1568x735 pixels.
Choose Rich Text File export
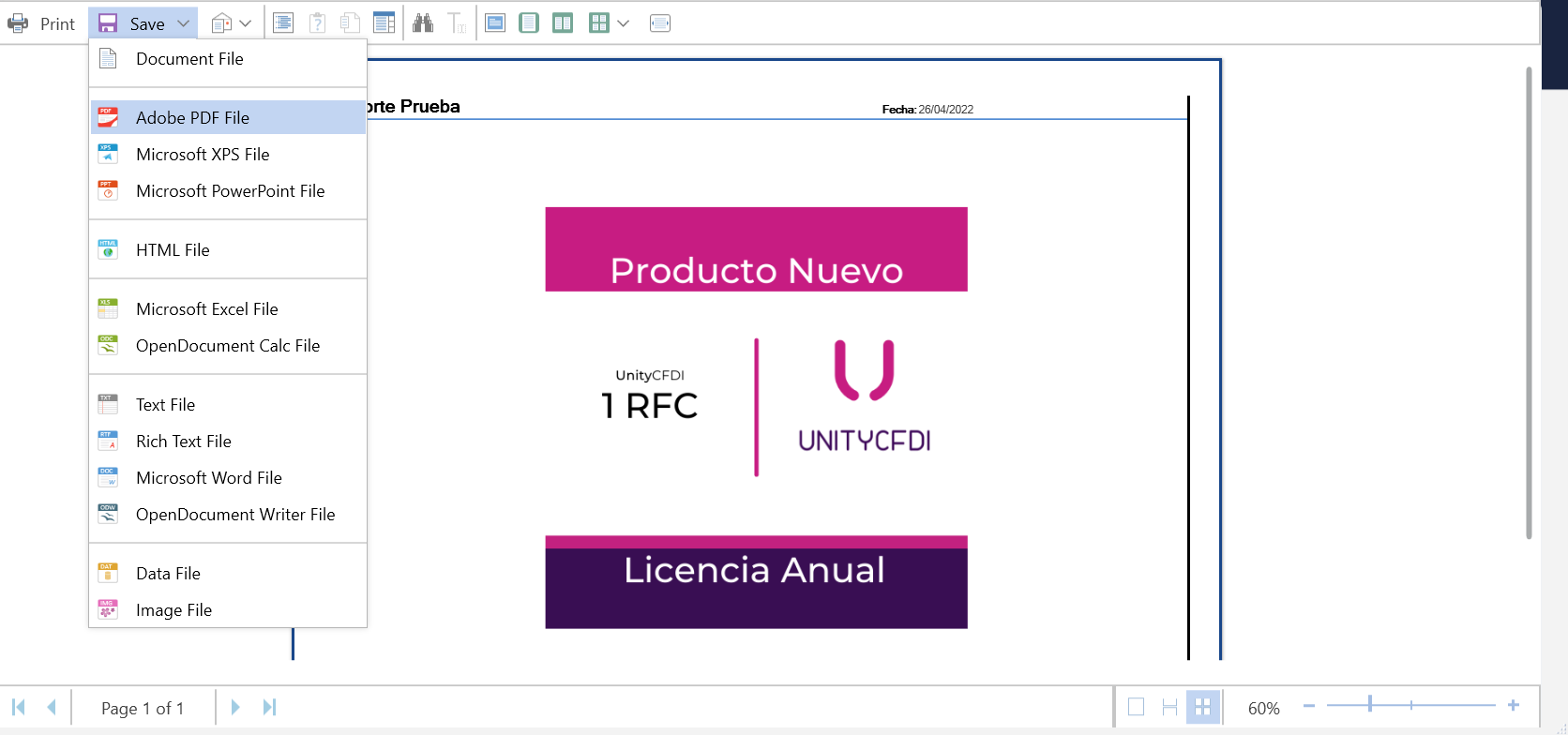[x=228, y=441]
